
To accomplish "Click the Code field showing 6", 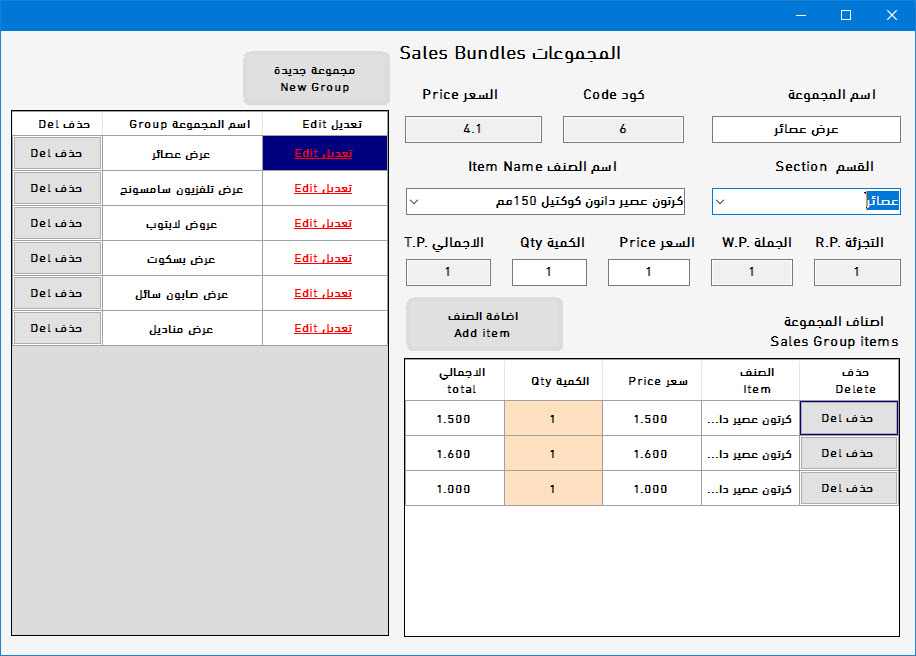I will point(623,129).
